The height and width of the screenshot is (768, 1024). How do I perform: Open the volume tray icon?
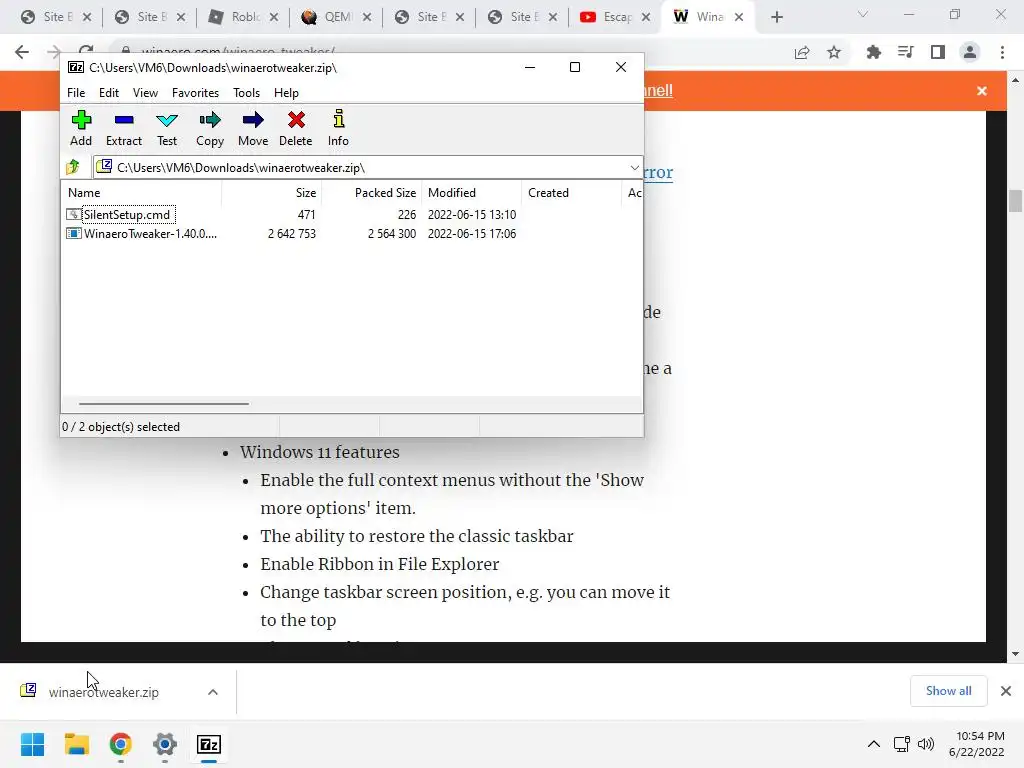[x=925, y=744]
